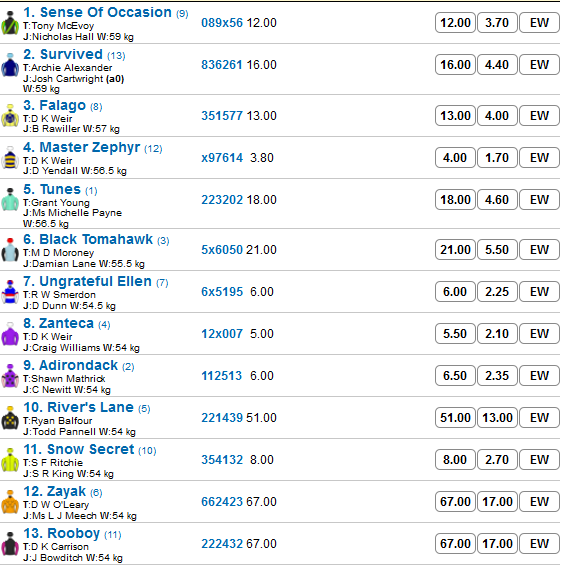Select Survived win odds 16.00
566x567 pixels.
[x=455, y=65]
